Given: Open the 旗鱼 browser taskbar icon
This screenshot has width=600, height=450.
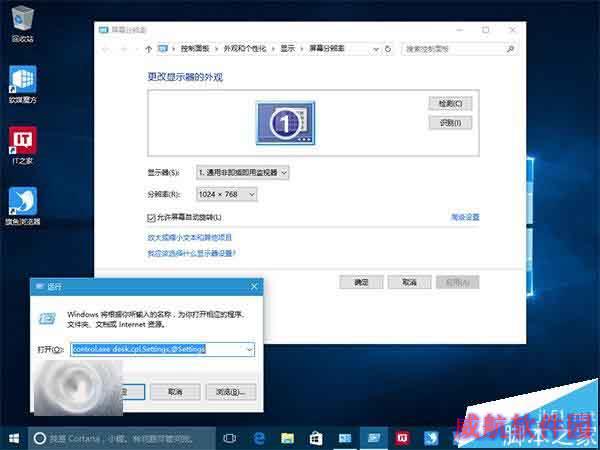Looking at the screenshot, I should pyautogui.click(x=431, y=439).
